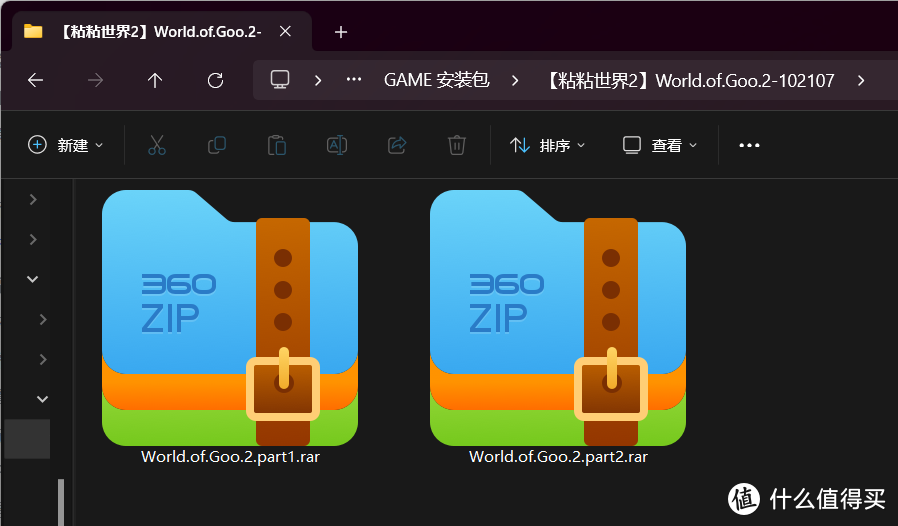The height and width of the screenshot is (526, 898).
Task: Switch to the 【粘粘世界2】World.of.Goo.2- tab
Action: (162, 32)
